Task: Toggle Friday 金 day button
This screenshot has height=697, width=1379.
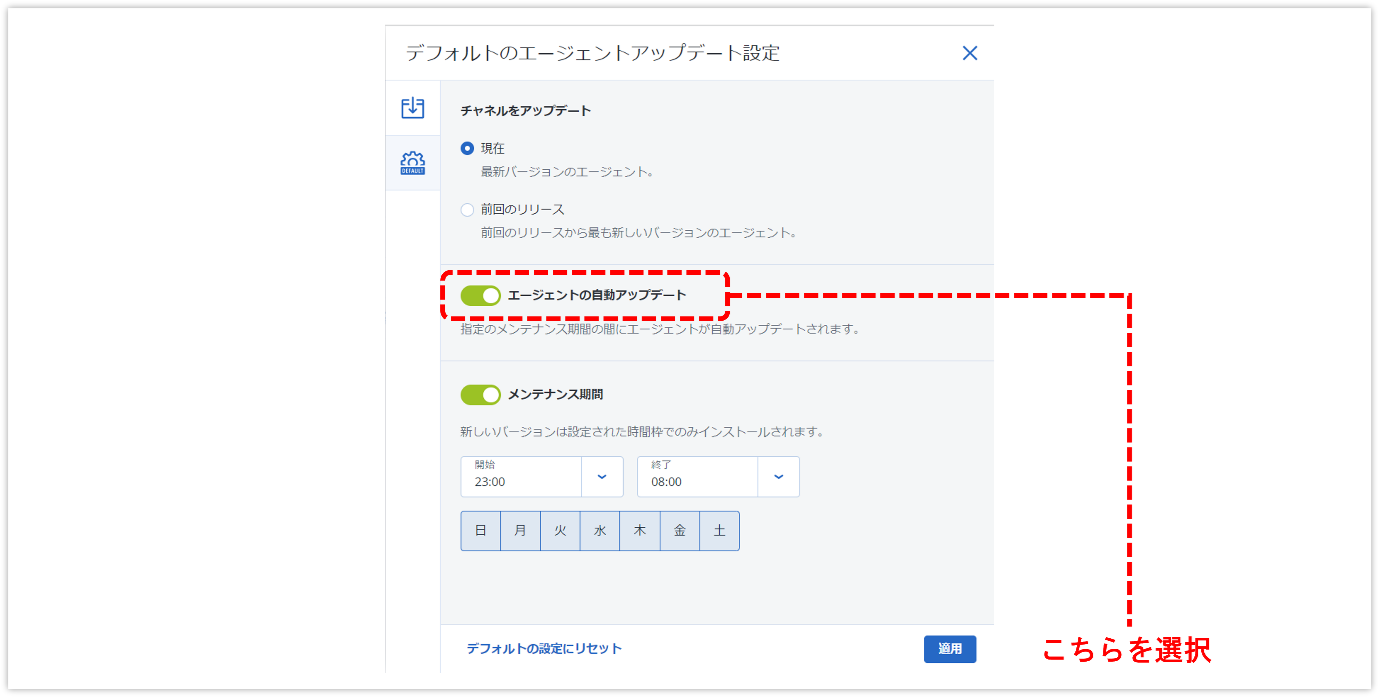Action: click(680, 531)
